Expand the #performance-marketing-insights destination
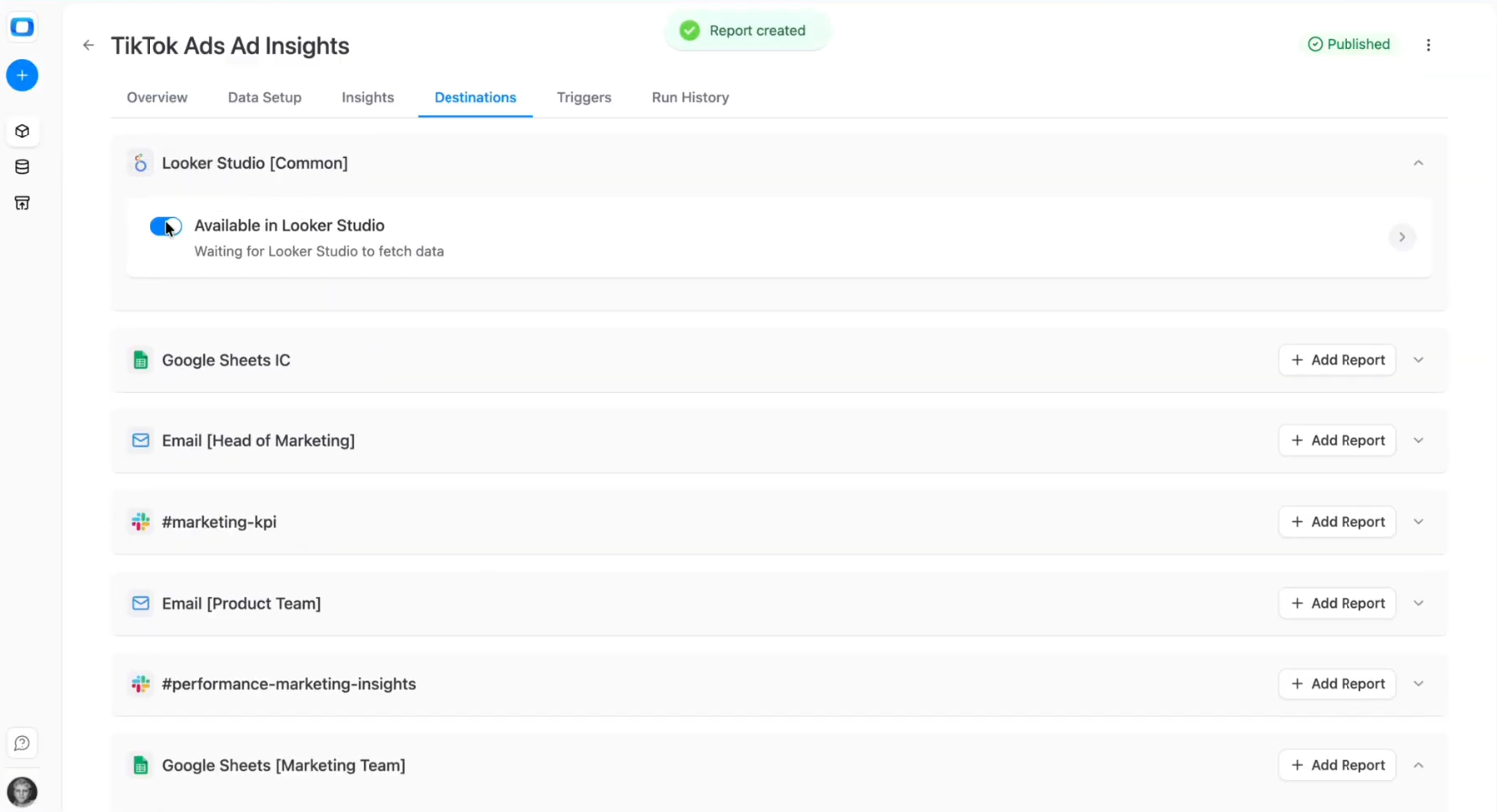Image resolution: width=1497 pixels, height=812 pixels. tap(1418, 684)
